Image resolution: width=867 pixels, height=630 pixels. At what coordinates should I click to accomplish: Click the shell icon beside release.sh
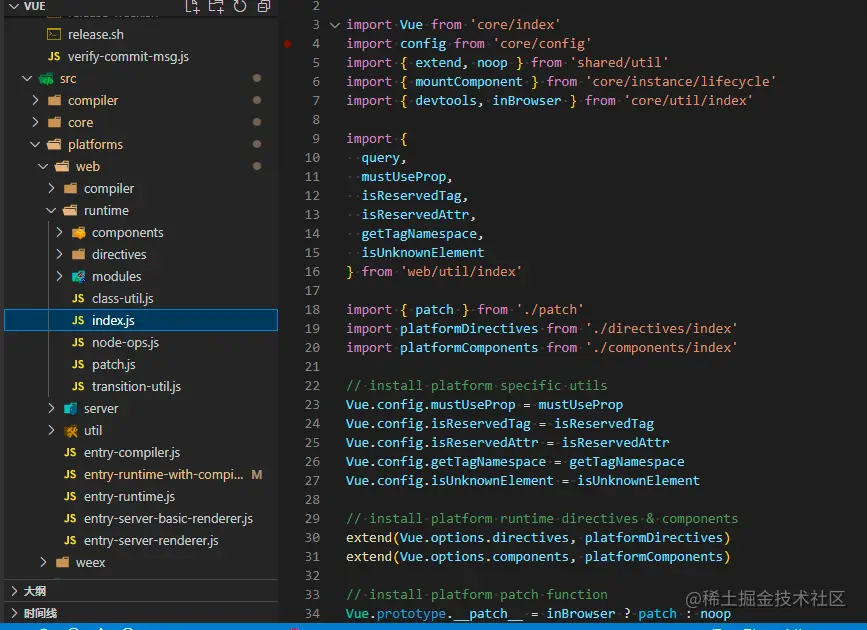(54, 34)
